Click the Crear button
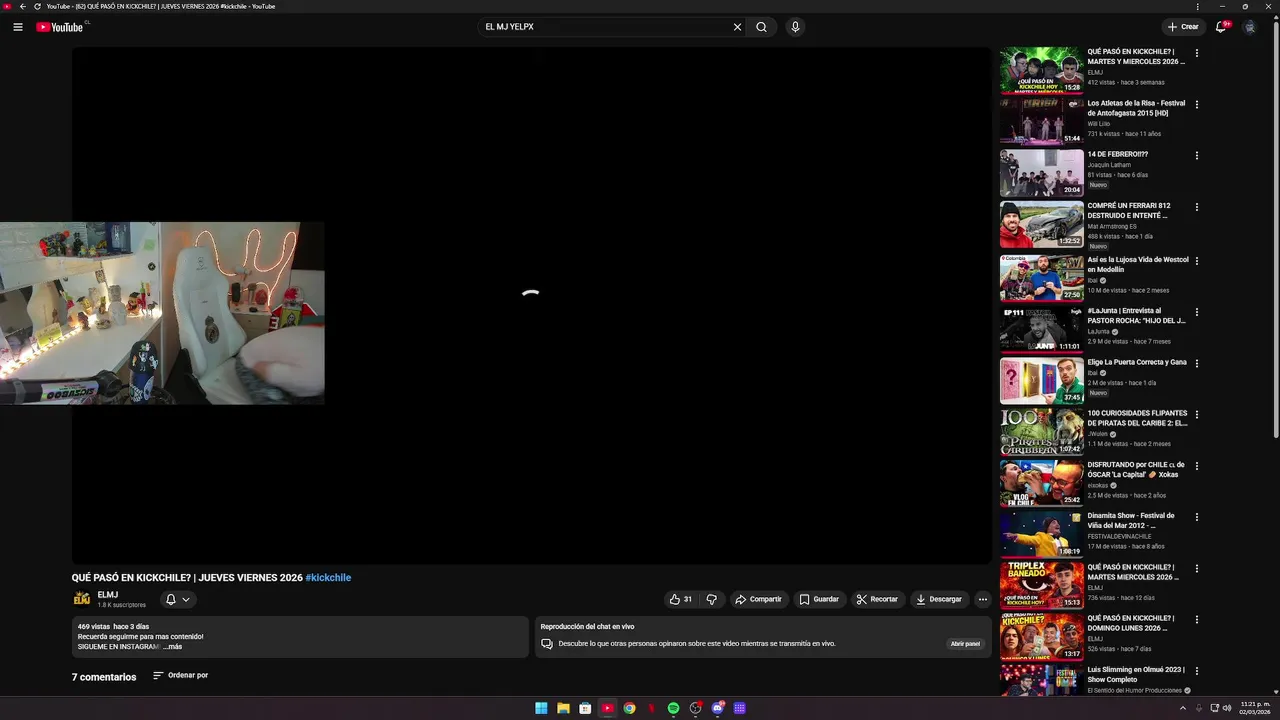This screenshot has height=720, width=1280. coord(1183,27)
